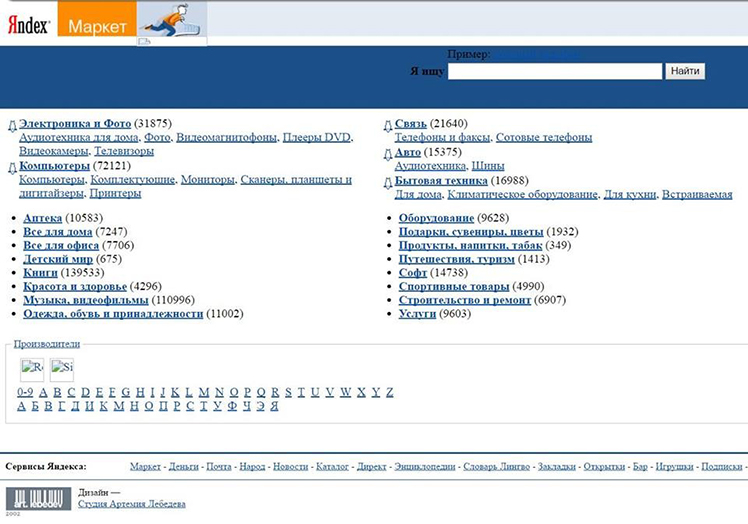Screen dimensions: 748x524
Task: Open Маркет in the footer services
Action: [x=145, y=467]
